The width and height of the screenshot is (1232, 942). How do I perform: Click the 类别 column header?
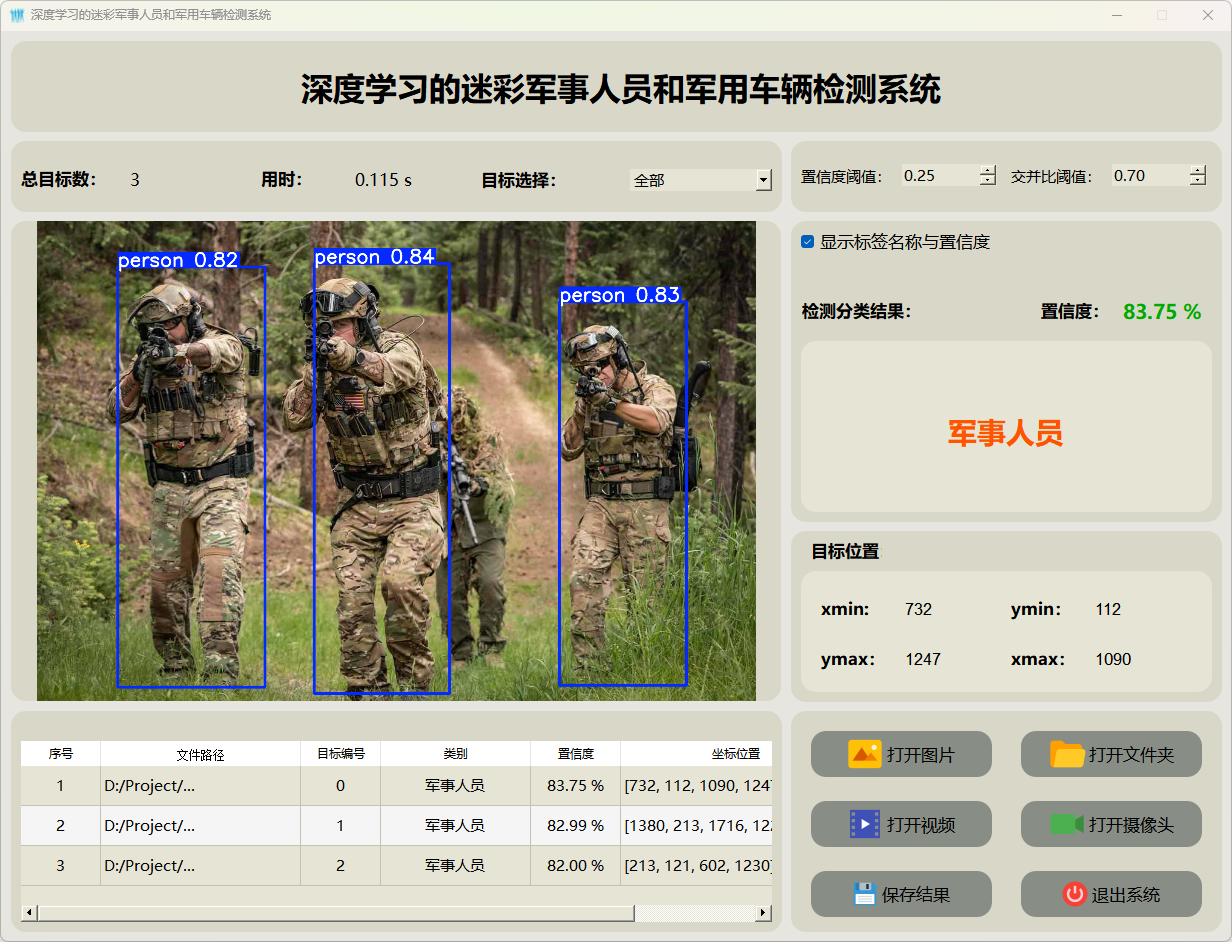(x=455, y=754)
